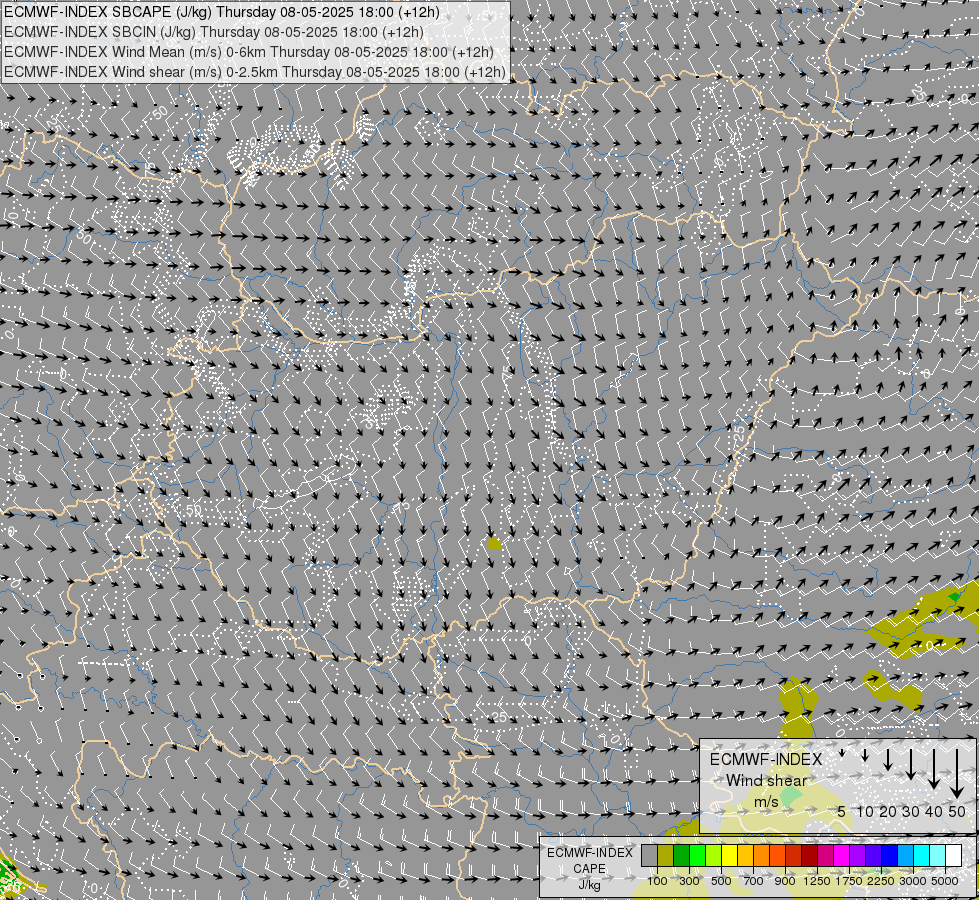Click the white swatch in CAPE legend
This screenshot has height=900, width=979.
pyautogui.click(x=954, y=856)
